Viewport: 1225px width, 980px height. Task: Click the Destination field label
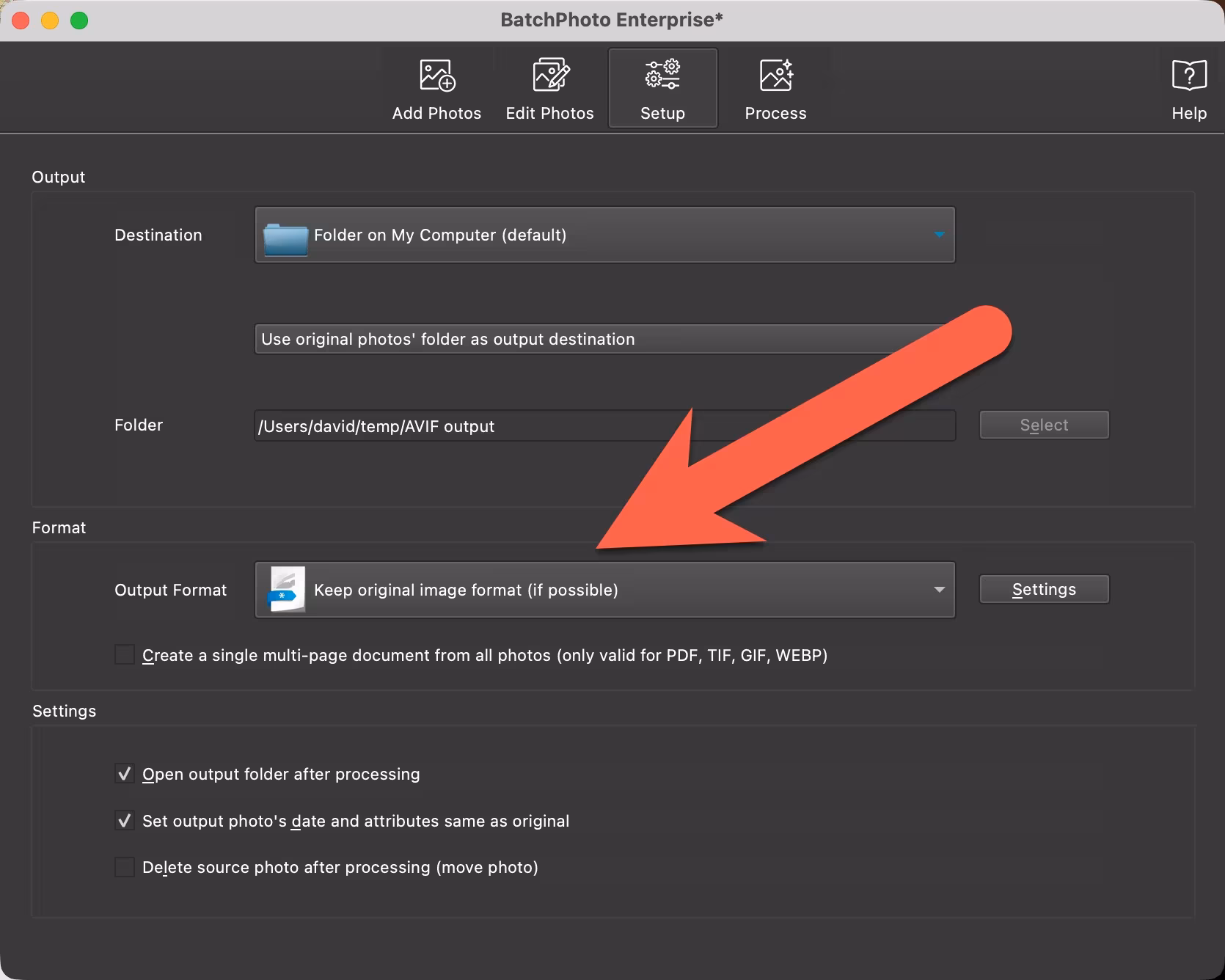[x=158, y=235]
